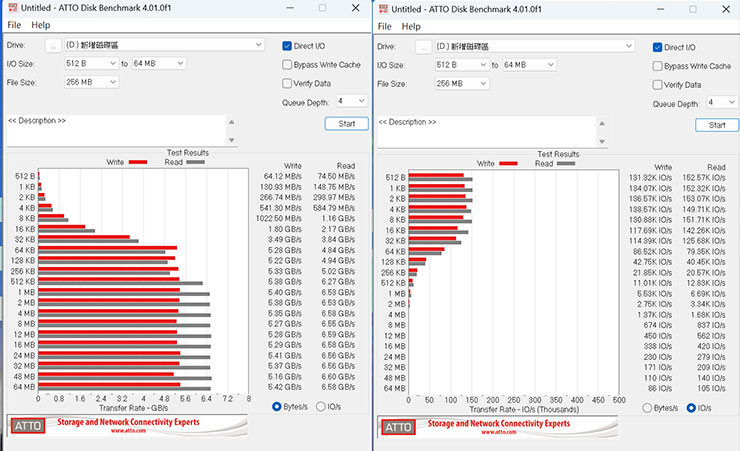The image size is (740, 451).
Task: Select the IO/s radio button in left window
Action: pyautogui.click(x=321, y=407)
